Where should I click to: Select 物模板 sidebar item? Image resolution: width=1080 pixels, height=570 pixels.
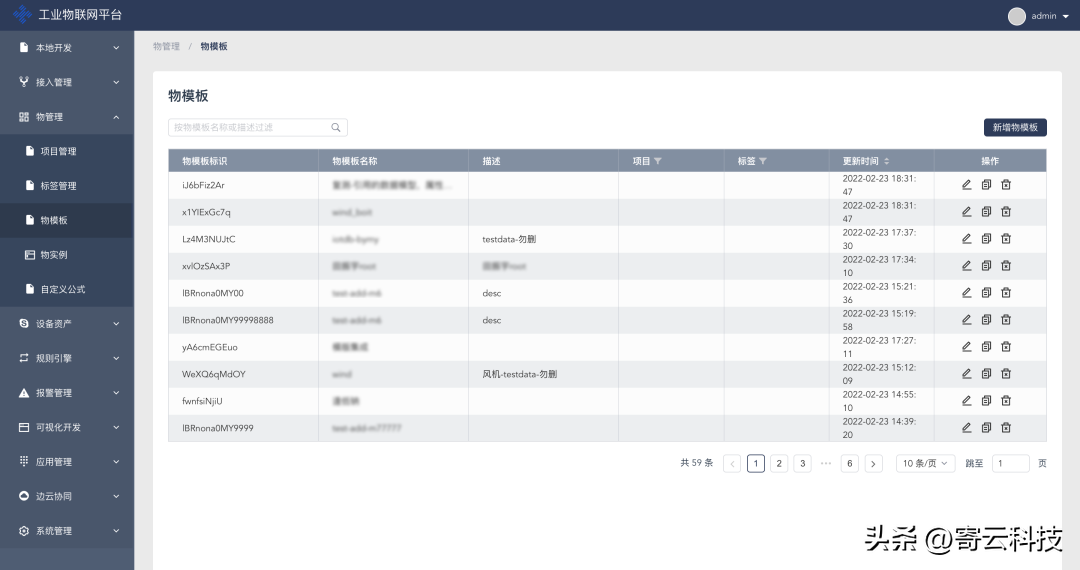(67, 220)
